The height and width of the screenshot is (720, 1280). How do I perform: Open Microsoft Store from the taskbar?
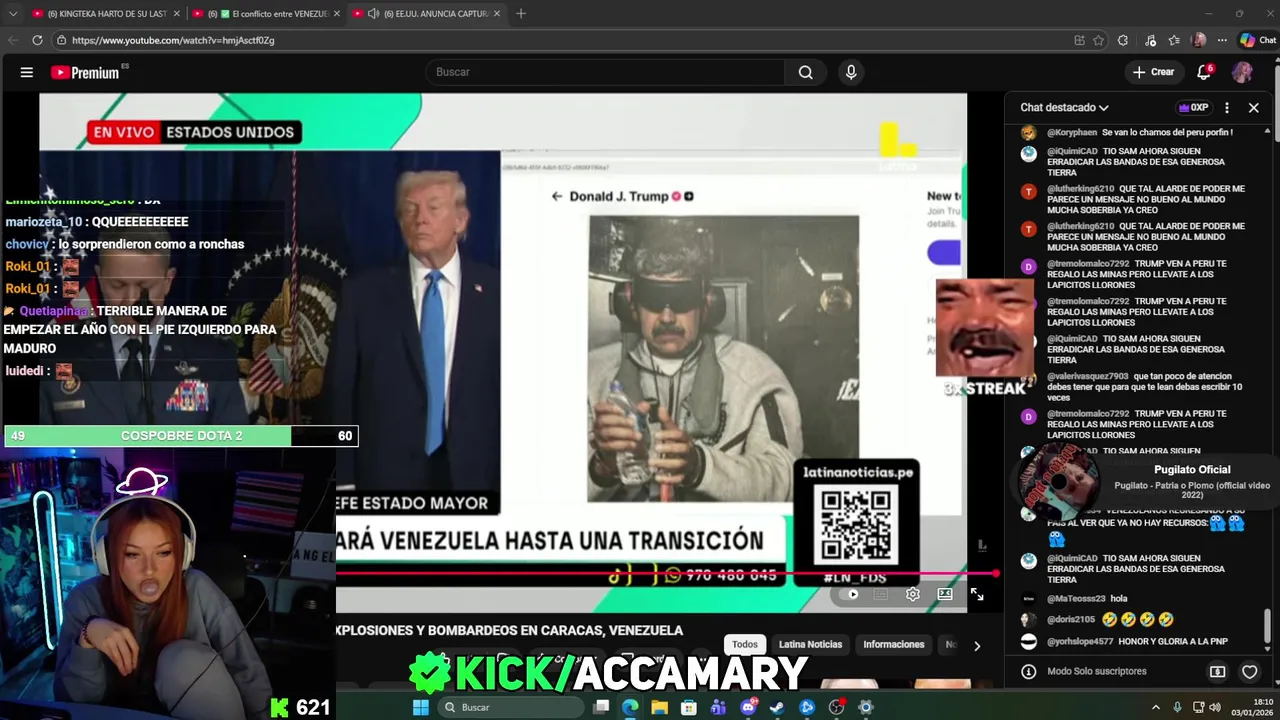689,707
